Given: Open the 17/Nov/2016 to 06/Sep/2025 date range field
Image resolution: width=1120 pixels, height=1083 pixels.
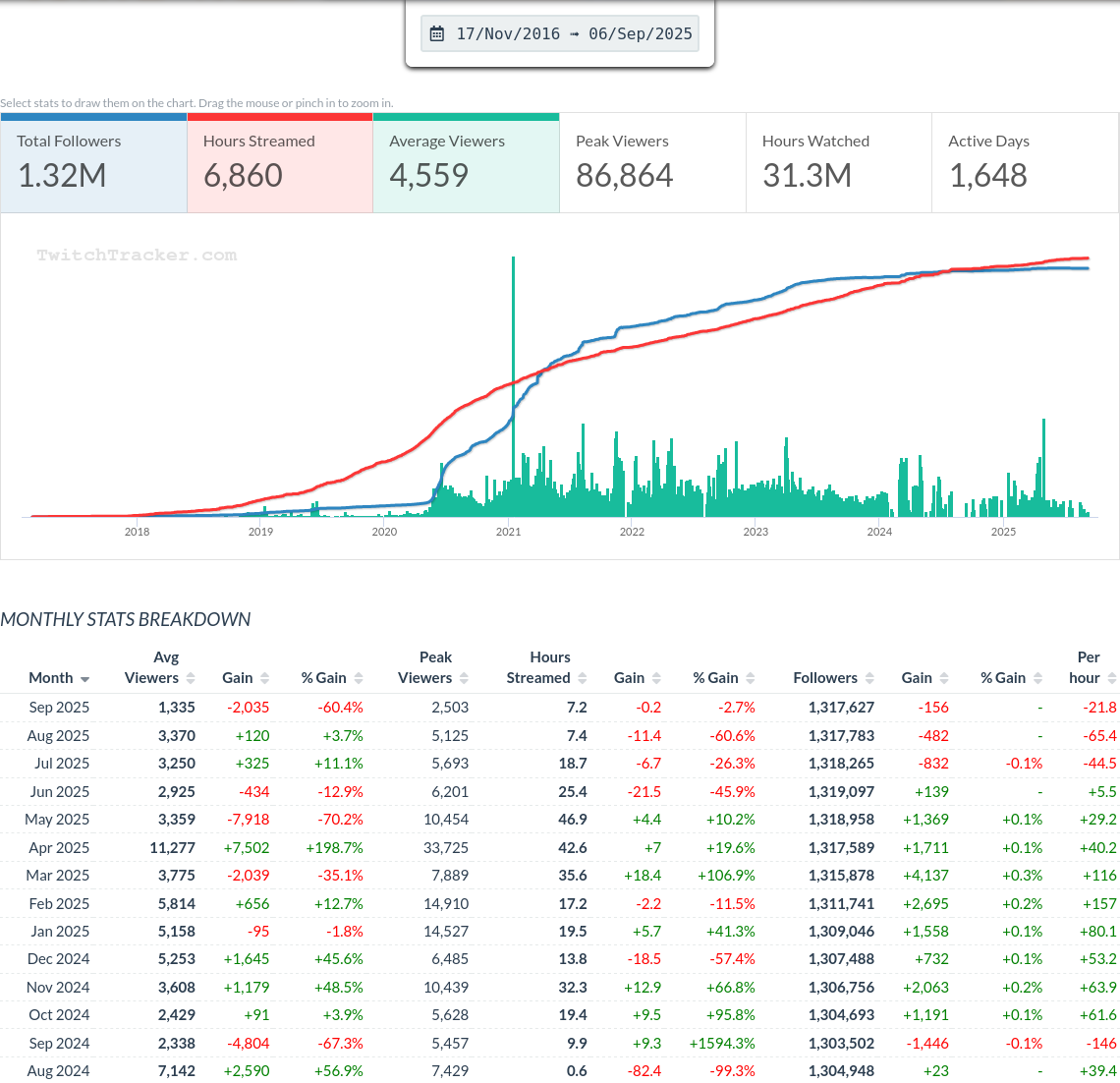Looking at the screenshot, I should point(560,33).
